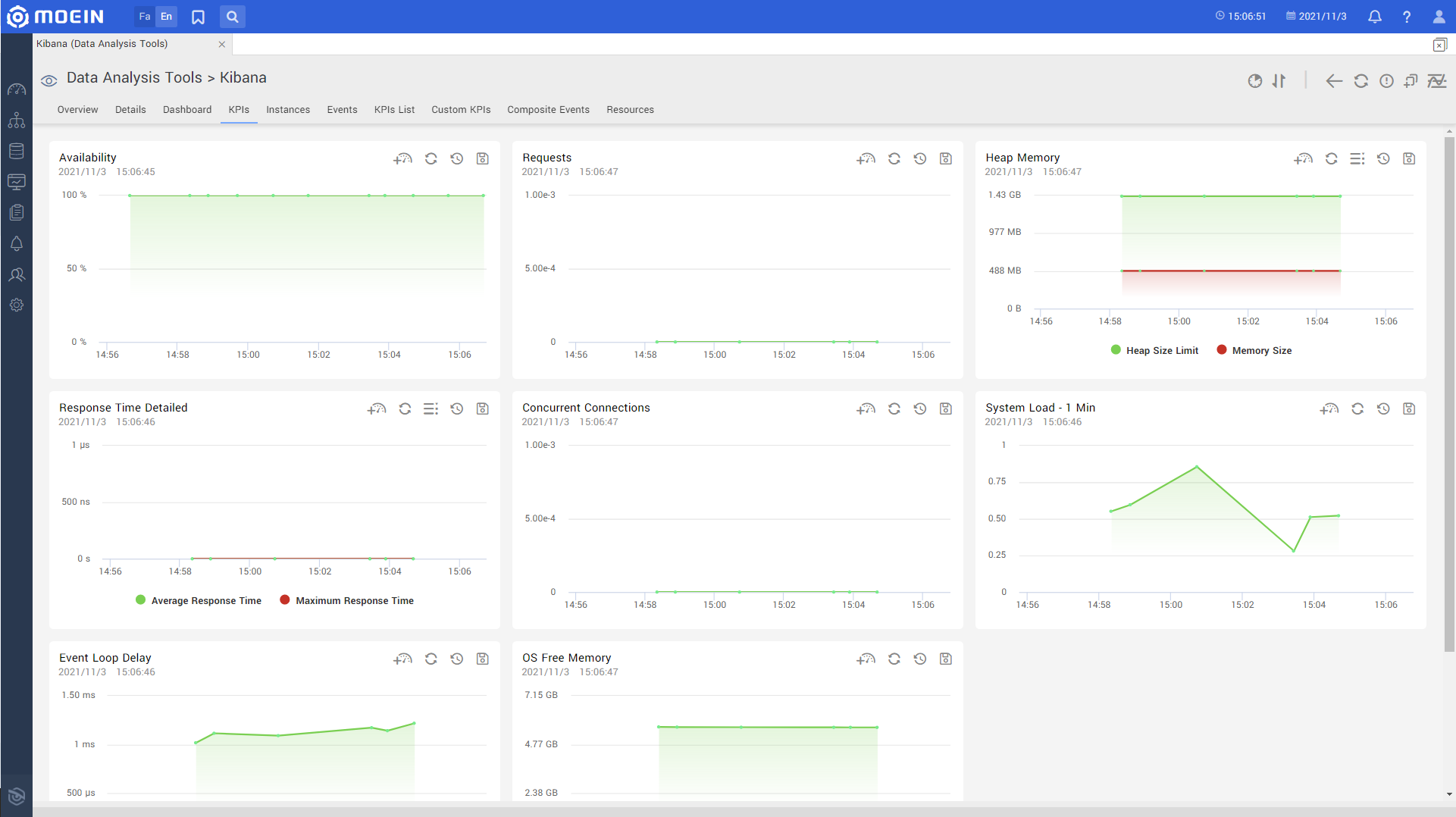
Task: Switch language to En
Action: point(166,16)
